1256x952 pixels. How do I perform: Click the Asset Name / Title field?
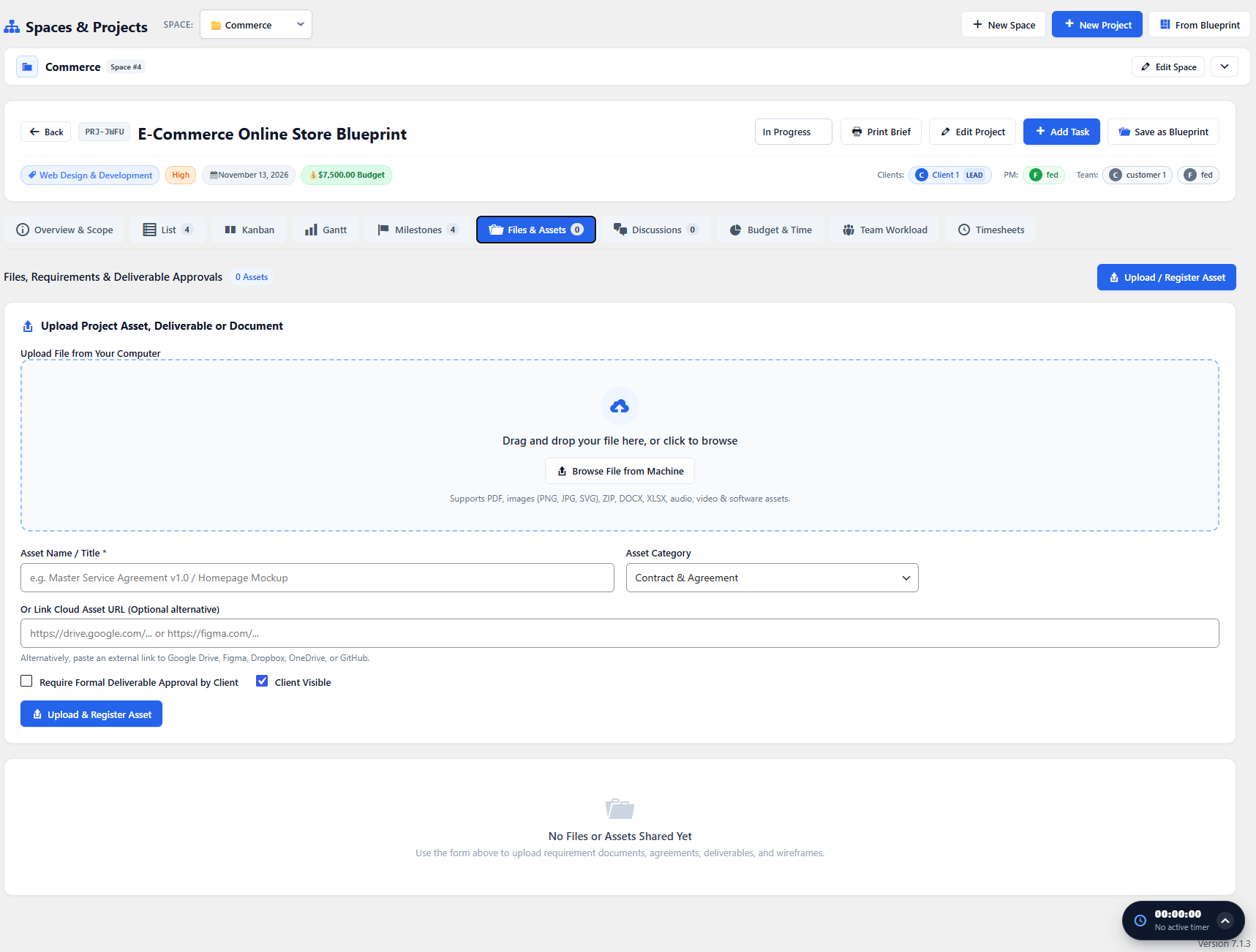click(x=317, y=578)
